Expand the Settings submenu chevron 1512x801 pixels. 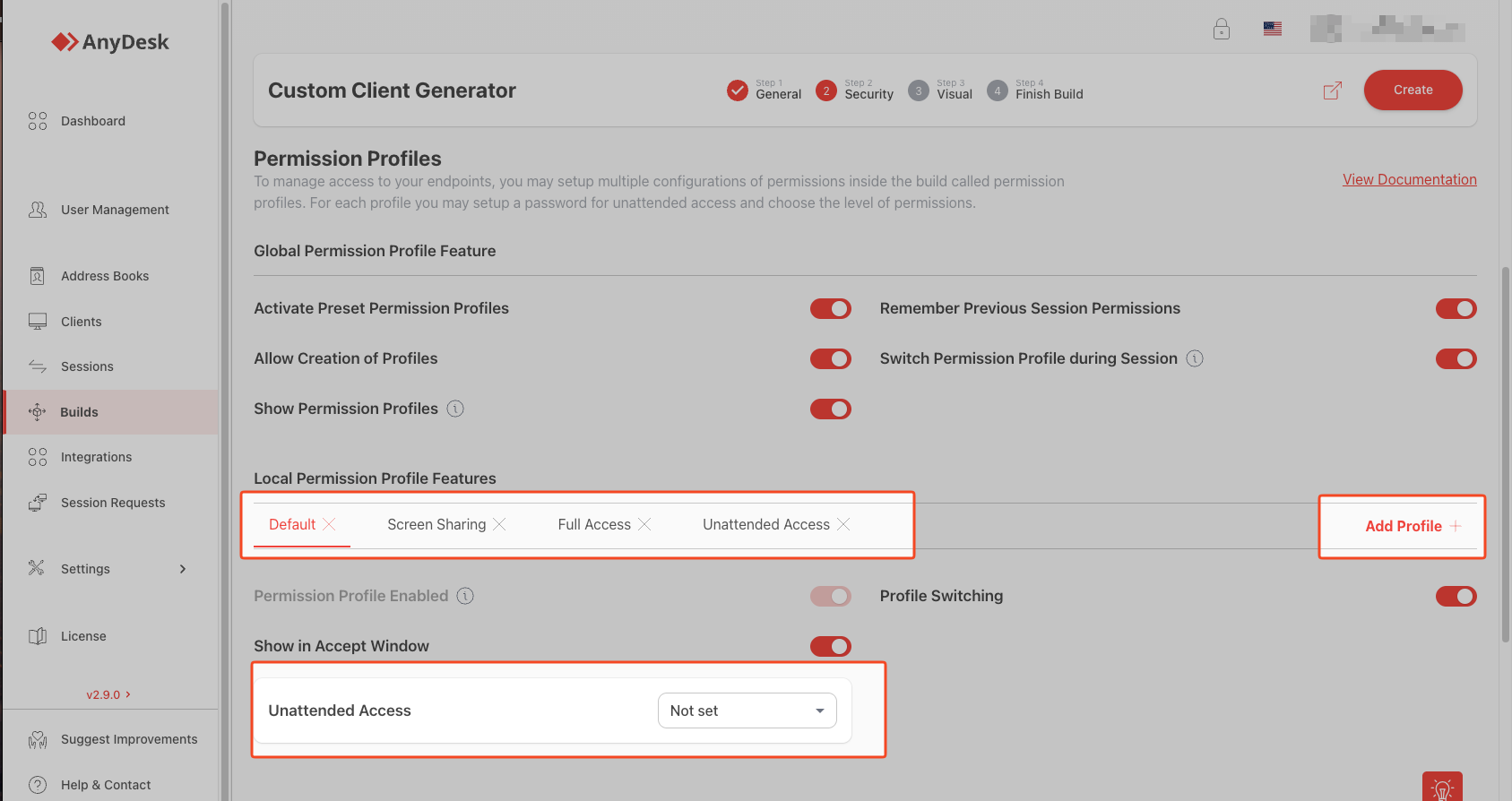point(183,569)
